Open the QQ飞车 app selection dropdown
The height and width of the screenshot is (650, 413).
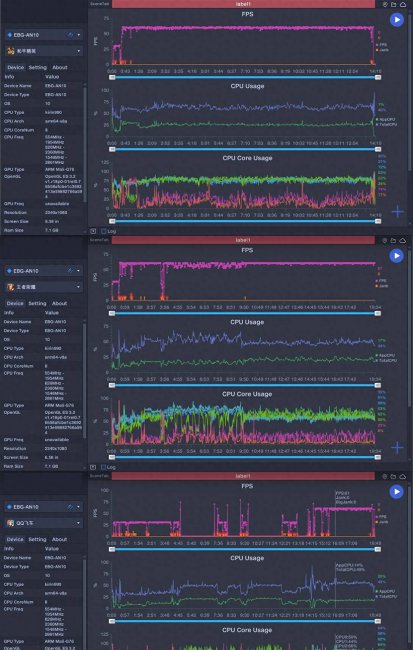44,523
